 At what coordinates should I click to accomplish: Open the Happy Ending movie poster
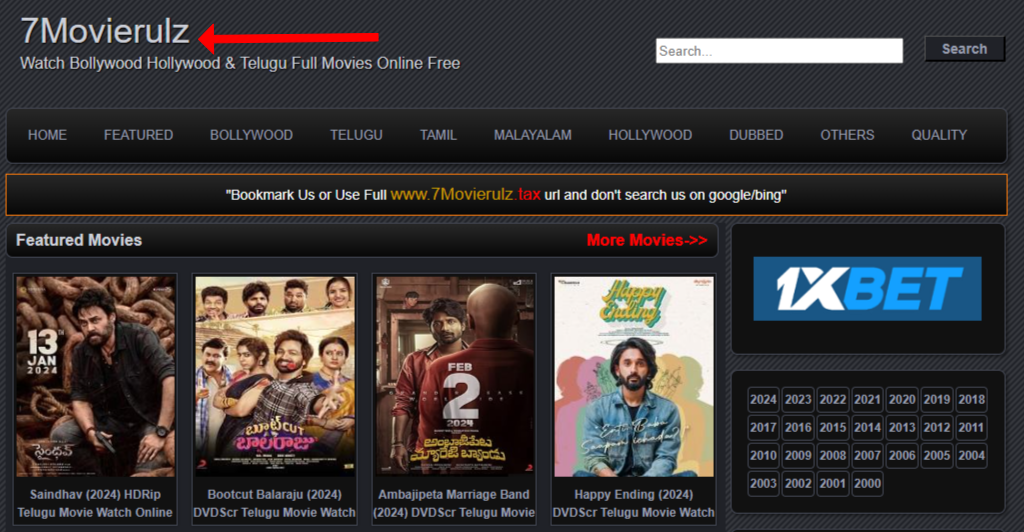pos(633,376)
